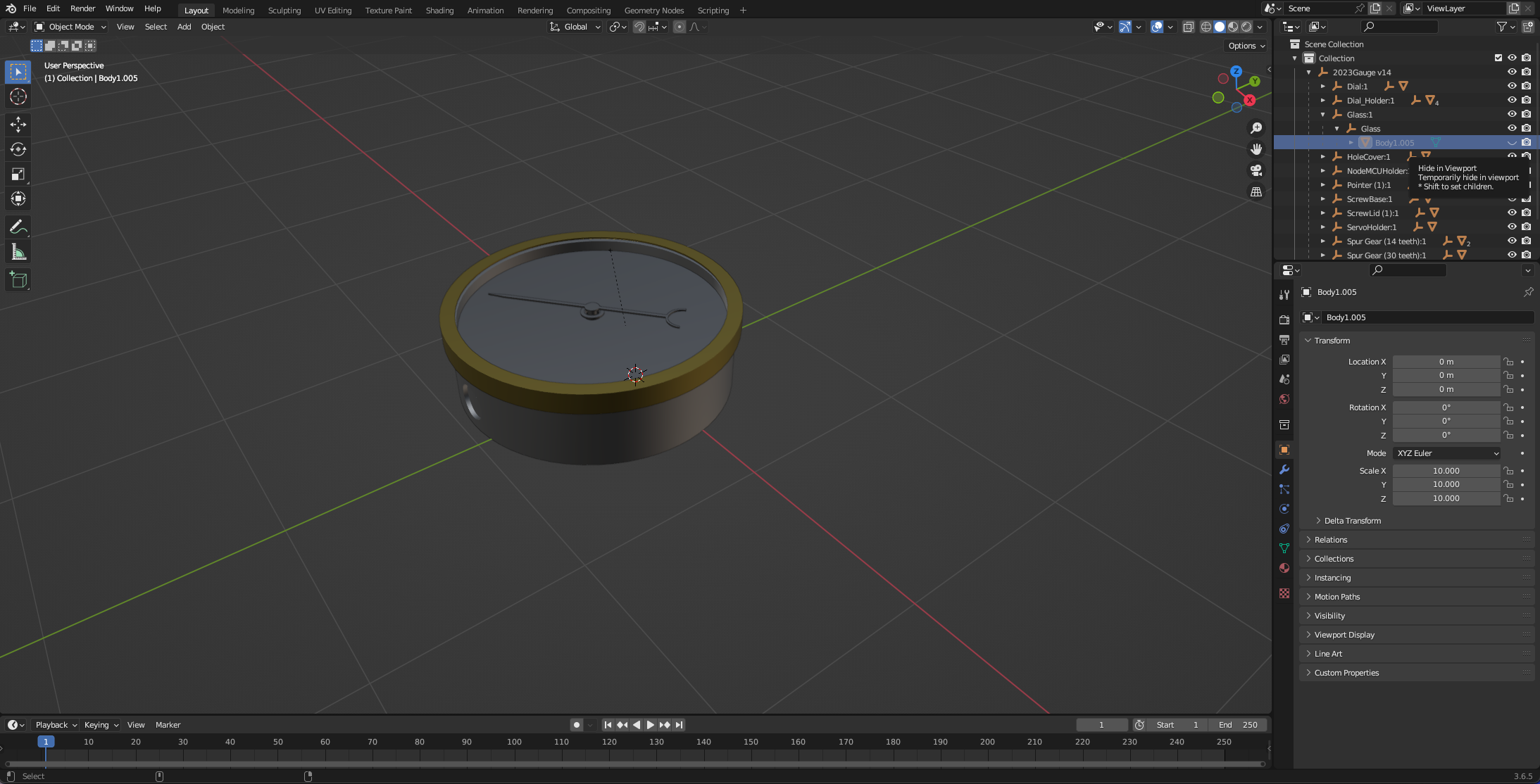Toggle lock on Location X
Image resolution: width=1540 pixels, height=784 pixels.
(x=1508, y=362)
